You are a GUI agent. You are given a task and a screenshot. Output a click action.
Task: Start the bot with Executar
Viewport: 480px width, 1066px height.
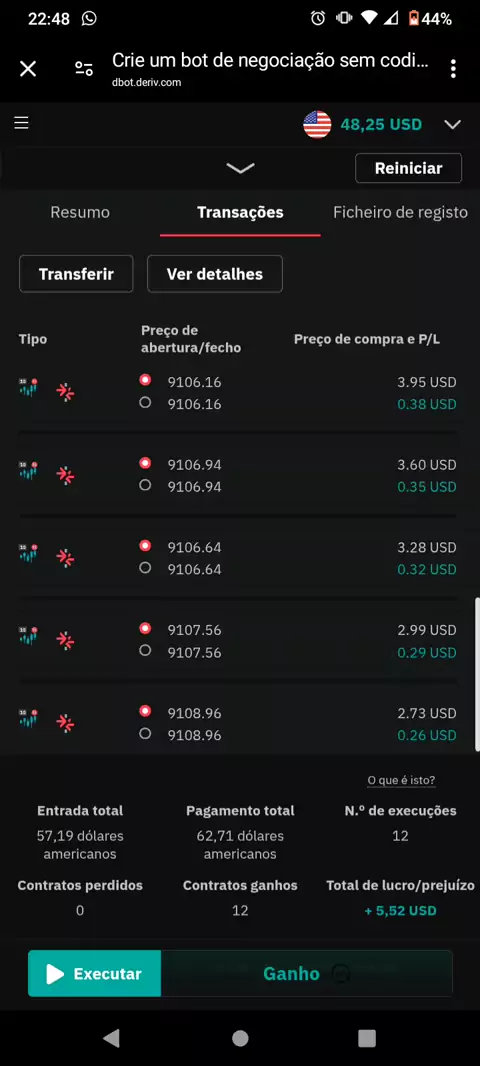(x=95, y=974)
